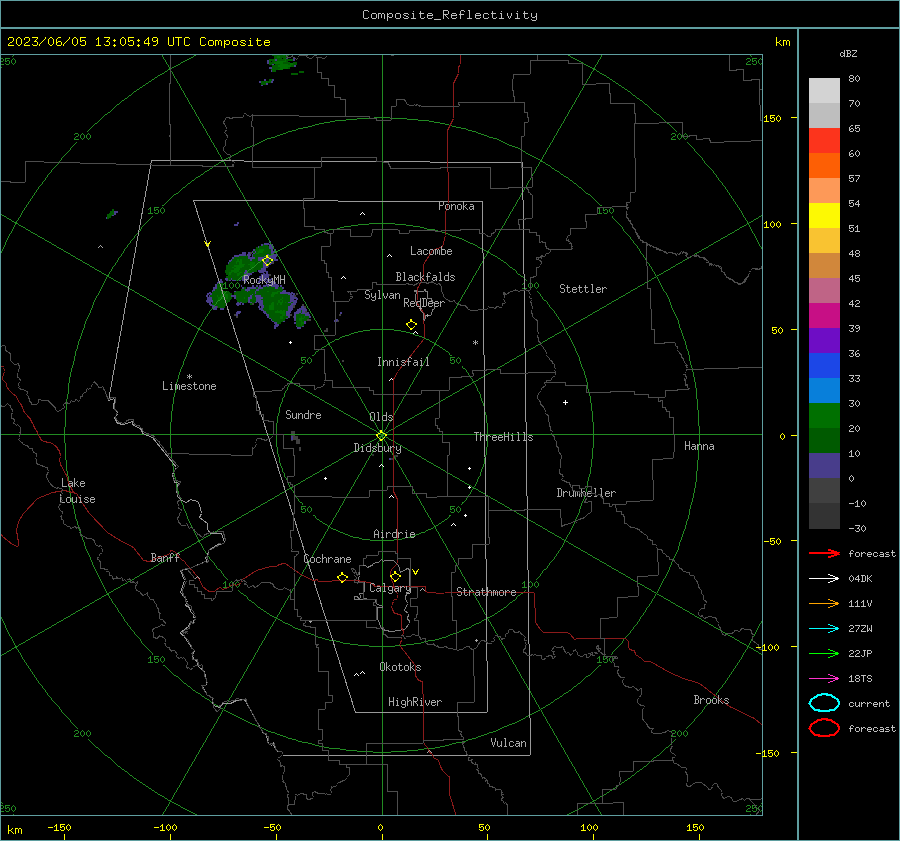Click the Brooks town label
Image resolution: width=900 pixels, height=841 pixels.
tap(711, 700)
